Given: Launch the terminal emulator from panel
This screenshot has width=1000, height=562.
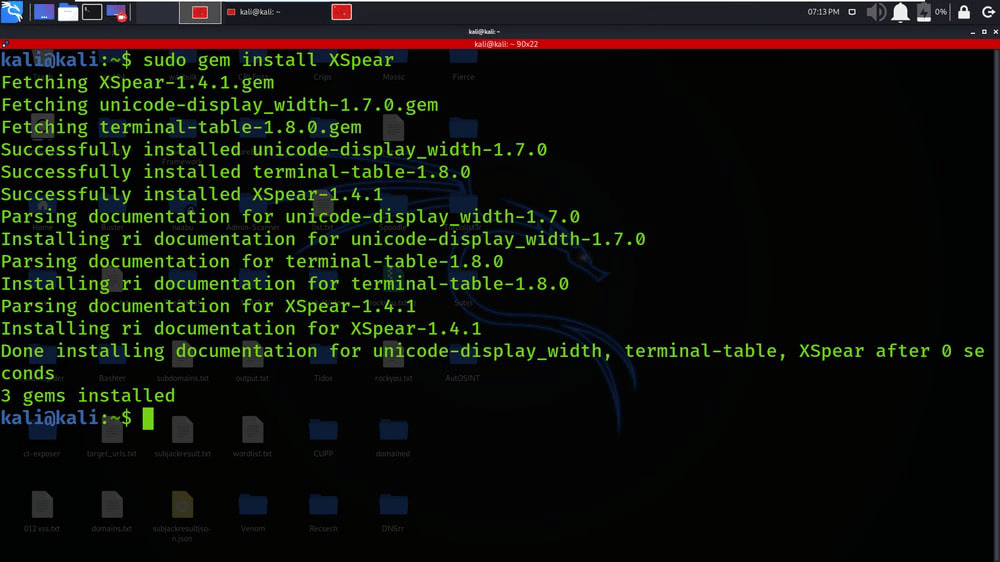Looking at the screenshot, I should (x=92, y=12).
